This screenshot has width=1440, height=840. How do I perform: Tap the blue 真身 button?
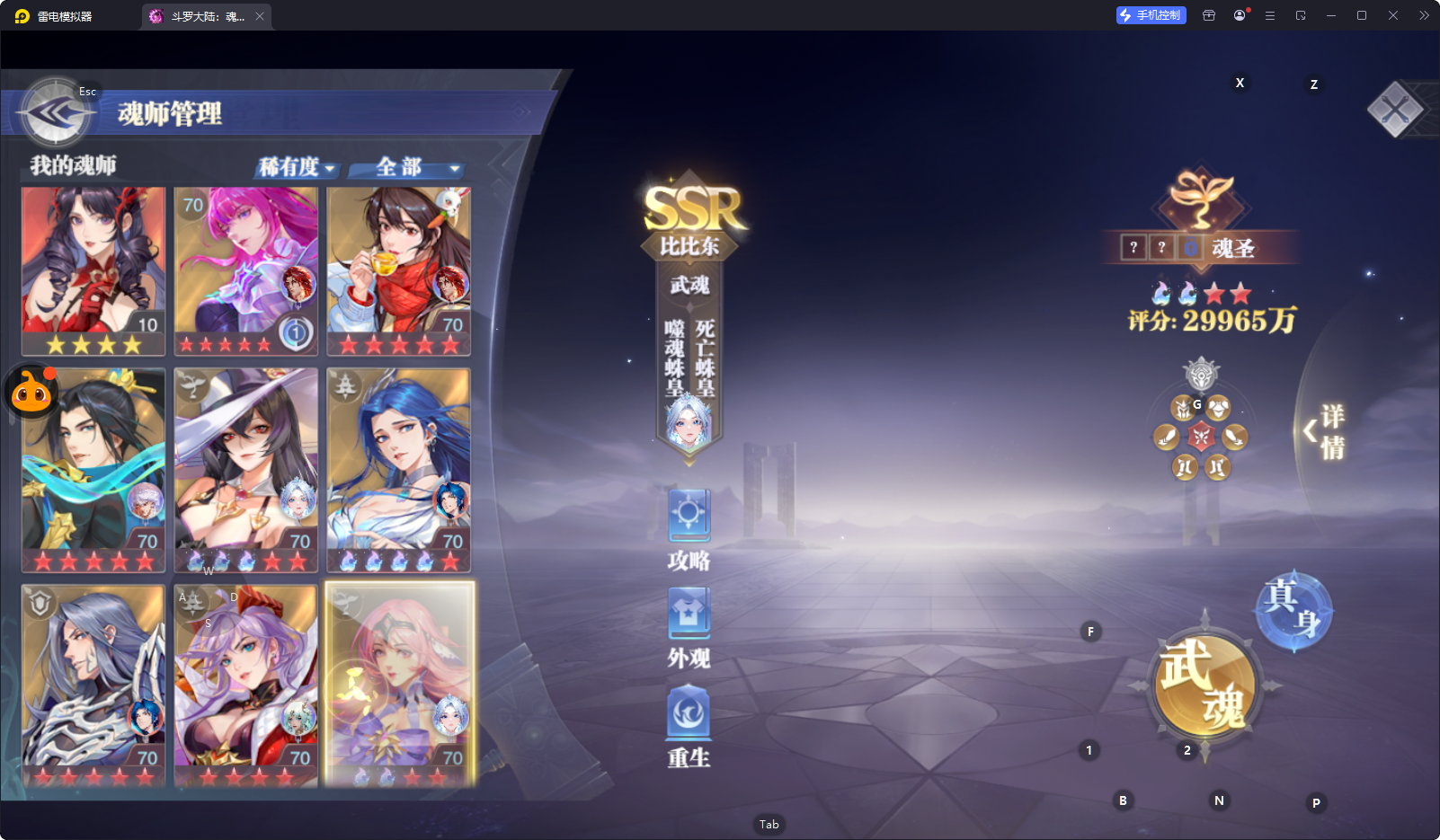tap(1294, 611)
